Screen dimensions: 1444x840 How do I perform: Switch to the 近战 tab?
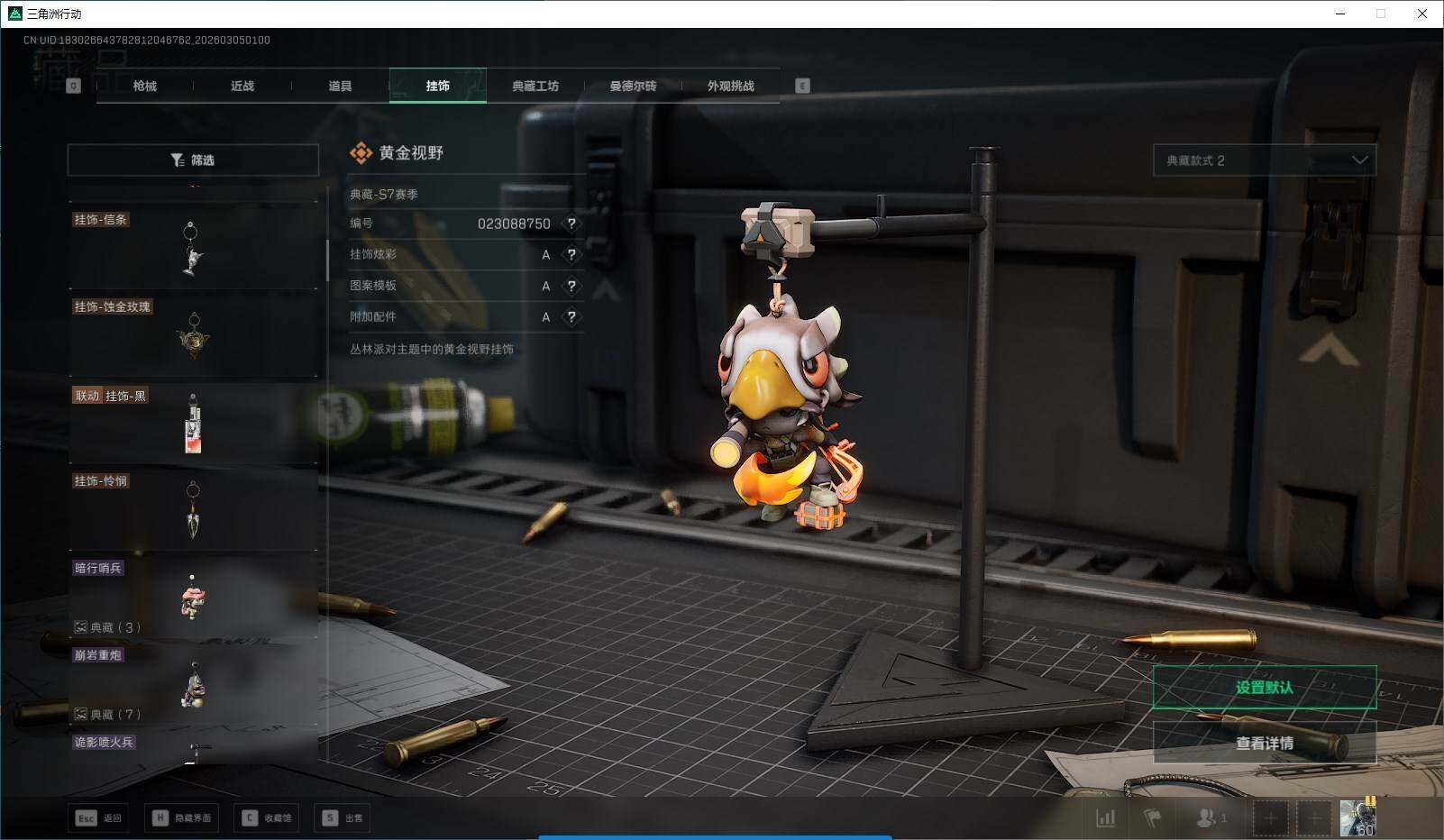pos(242,86)
